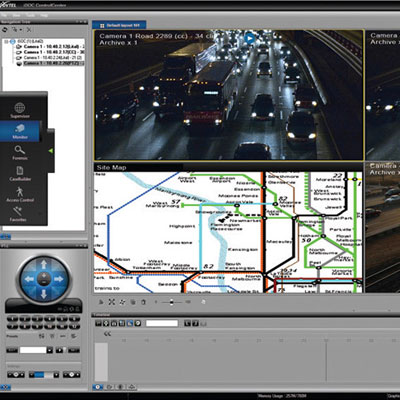Click the last icon in the Presets row
The image size is (400, 400).
74,336
